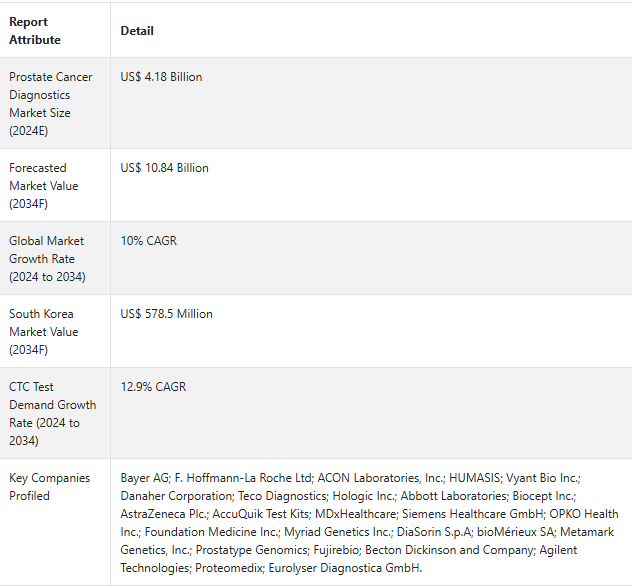Click 'Bayer AG' in the companies list
632x588 pixels.
click(145, 478)
